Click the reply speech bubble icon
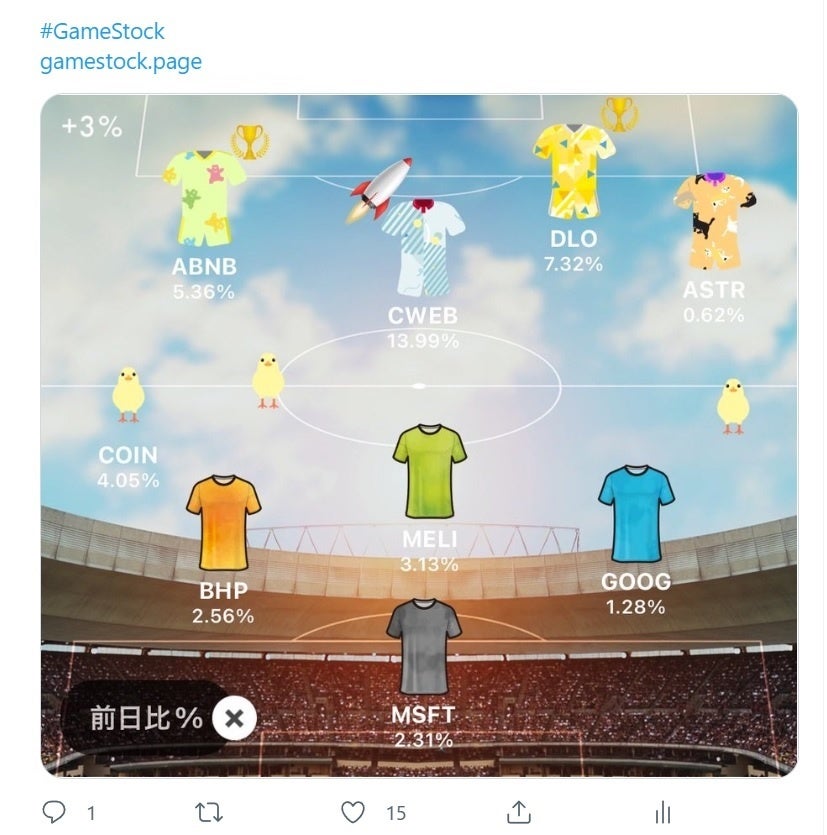Viewport: 827px width, 835px height. click(54, 811)
